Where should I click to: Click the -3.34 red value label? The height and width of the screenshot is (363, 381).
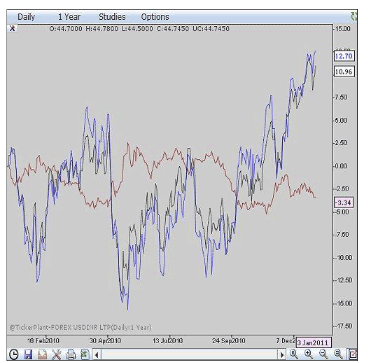(x=344, y=202)
